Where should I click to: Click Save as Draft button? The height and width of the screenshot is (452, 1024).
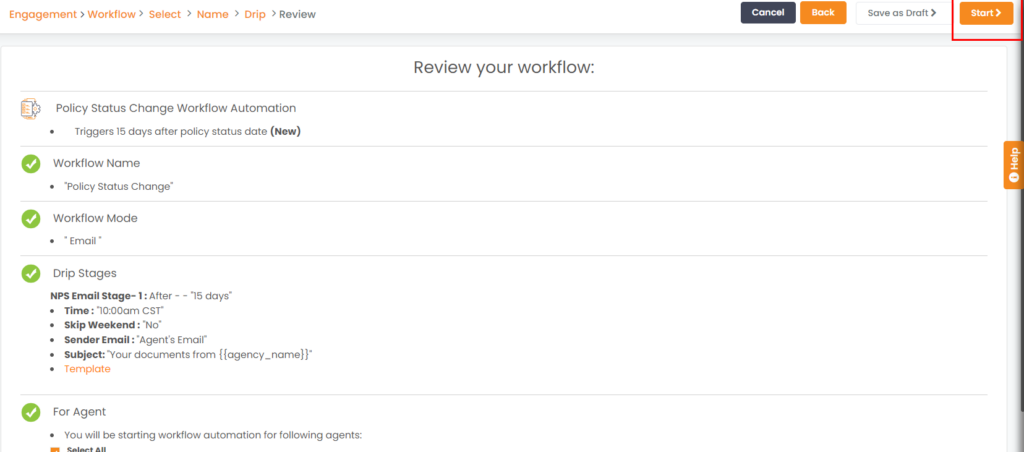(x=901, y=13)
